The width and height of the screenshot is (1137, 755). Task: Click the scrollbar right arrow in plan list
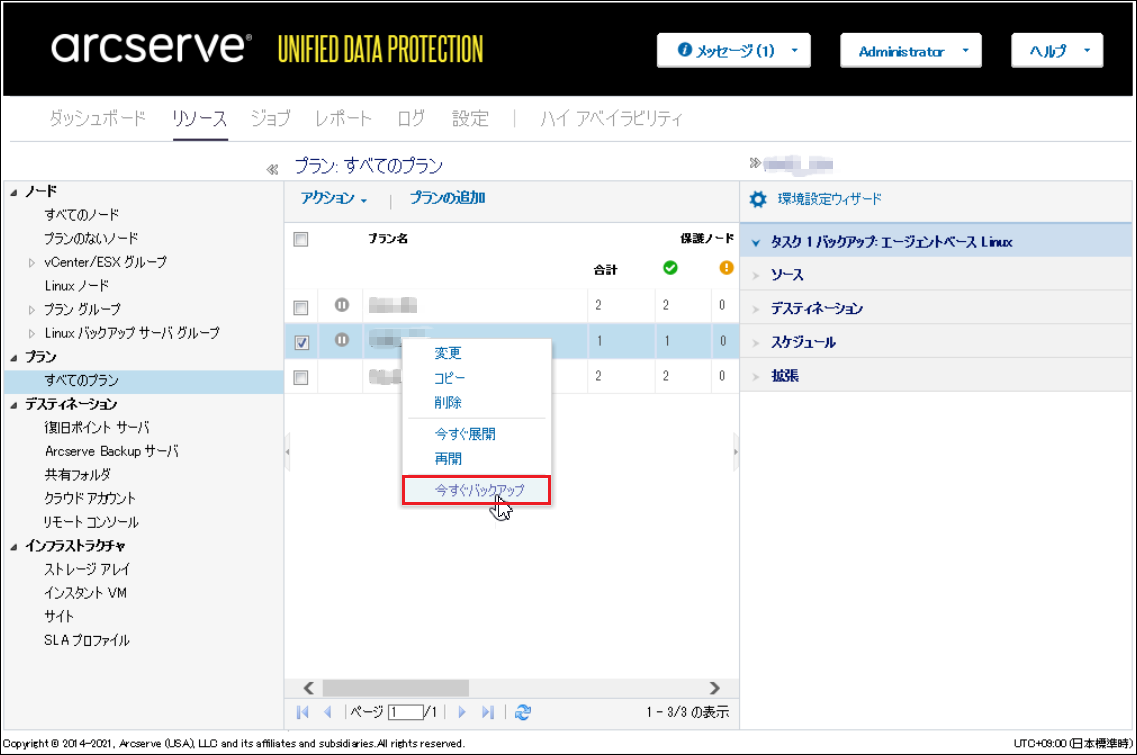click(714, 688)
